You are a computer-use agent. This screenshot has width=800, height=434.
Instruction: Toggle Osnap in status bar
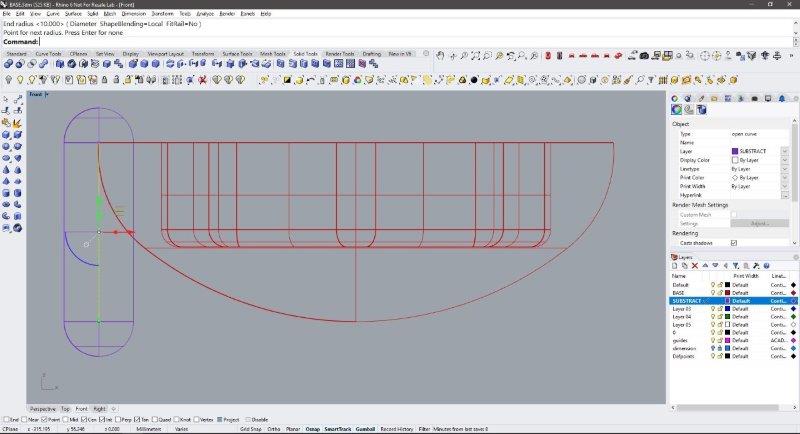312,429
